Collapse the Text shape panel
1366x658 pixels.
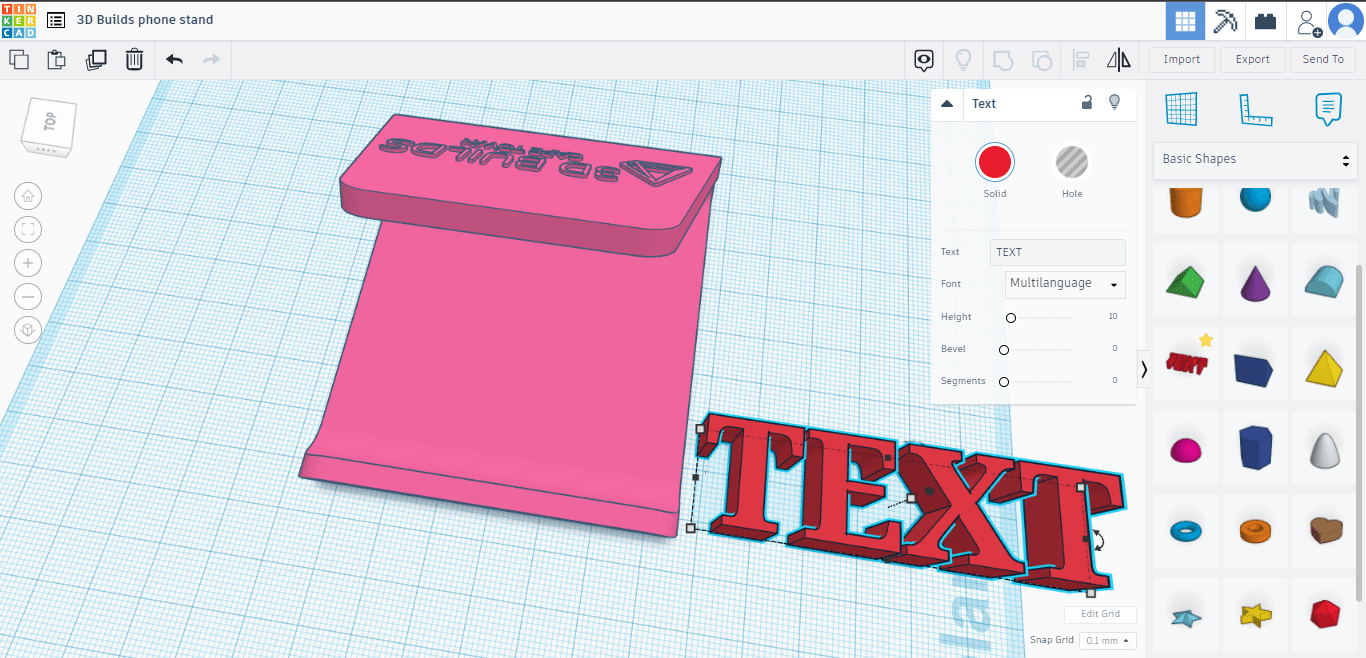click(947, 104)
